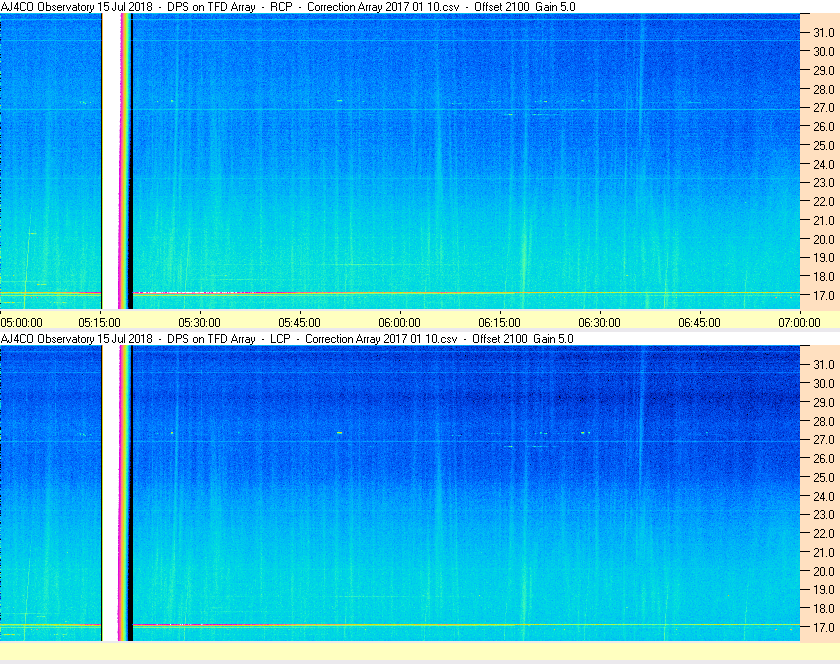Select the 05:00:00 time axis label
Viewport: 840px width, 664px height.
21,323
